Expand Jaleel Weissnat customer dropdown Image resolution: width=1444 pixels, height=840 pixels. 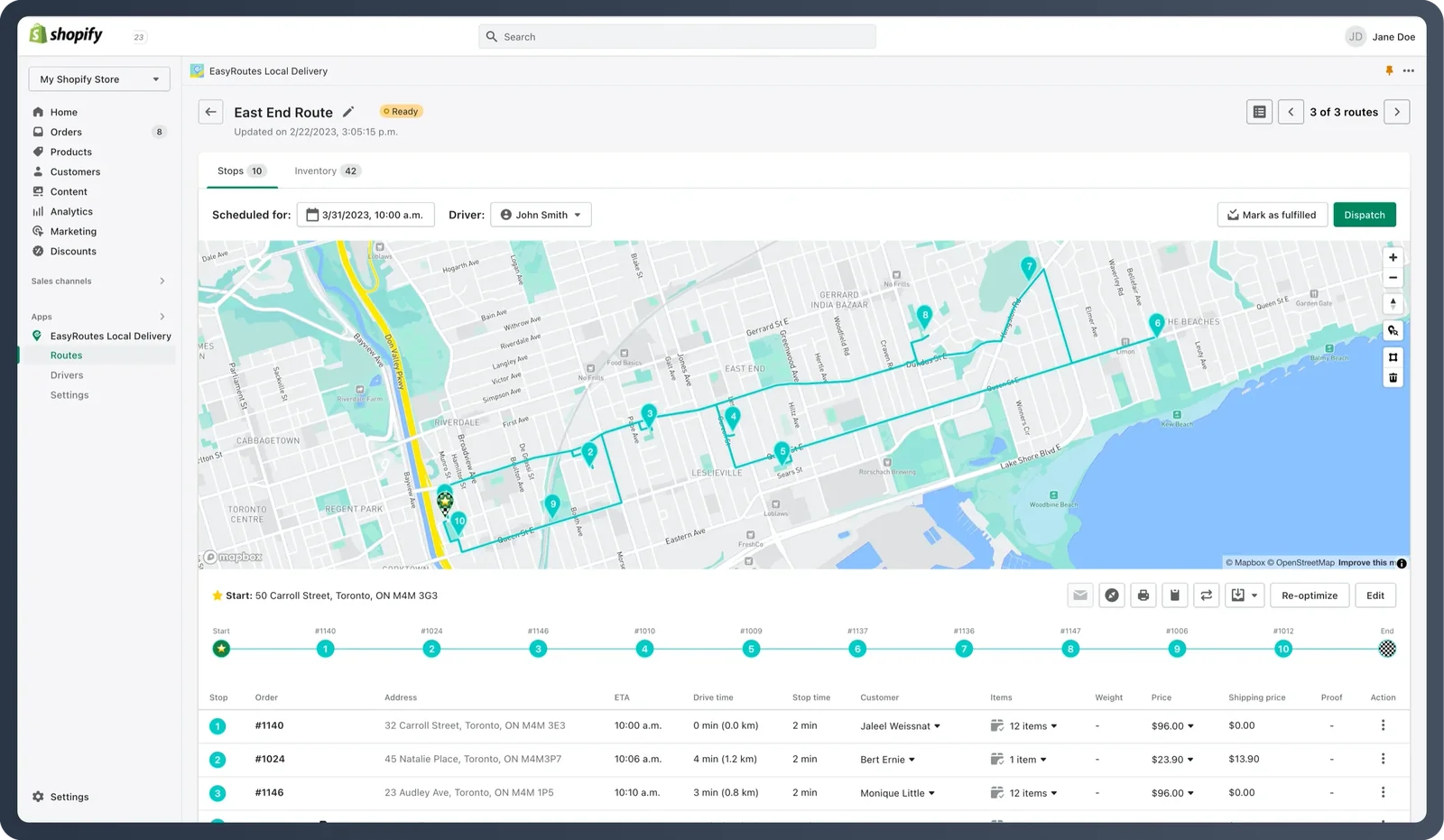tap(900, 726)
